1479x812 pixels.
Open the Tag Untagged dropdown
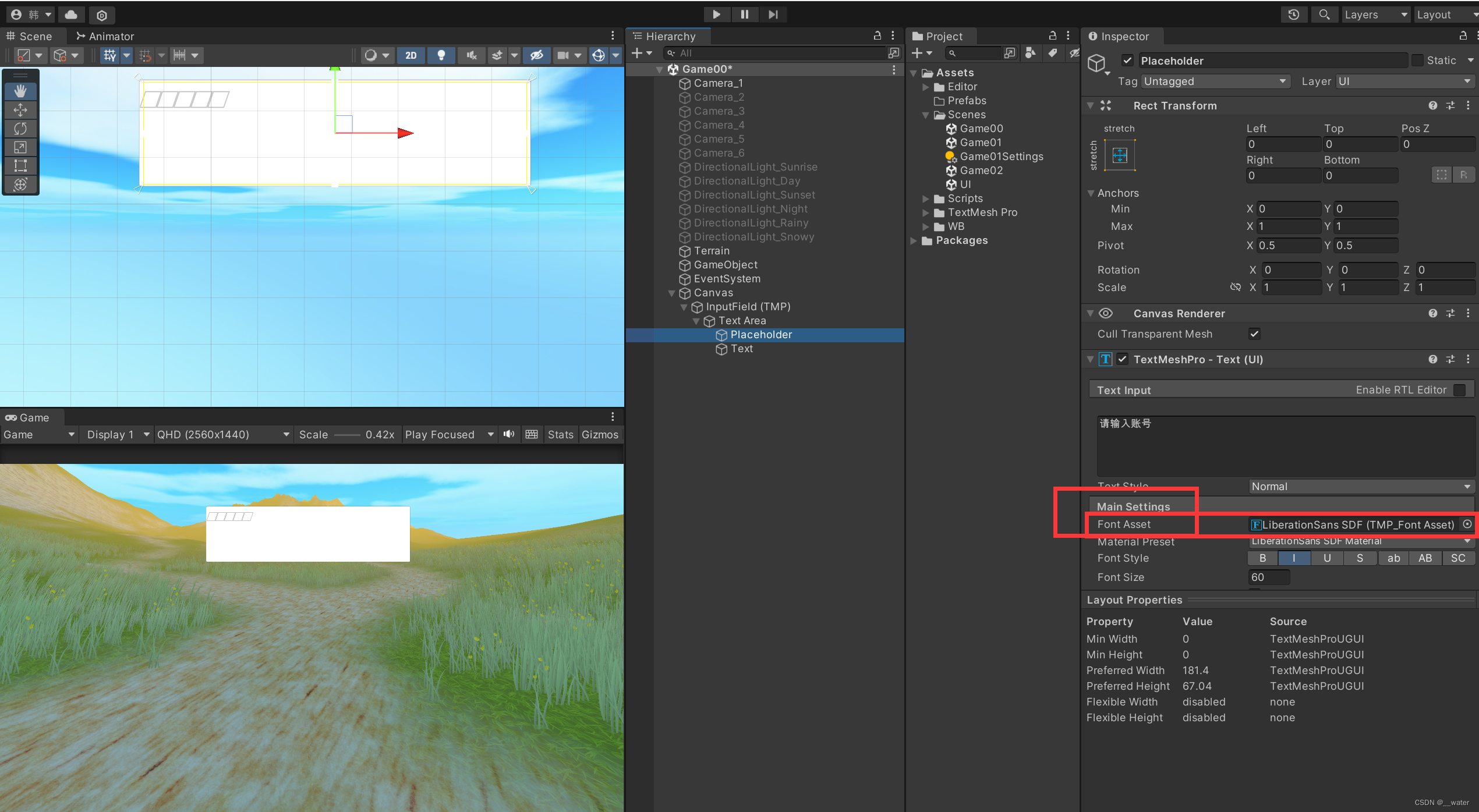pyautogui.click(x=1215, y=81)
